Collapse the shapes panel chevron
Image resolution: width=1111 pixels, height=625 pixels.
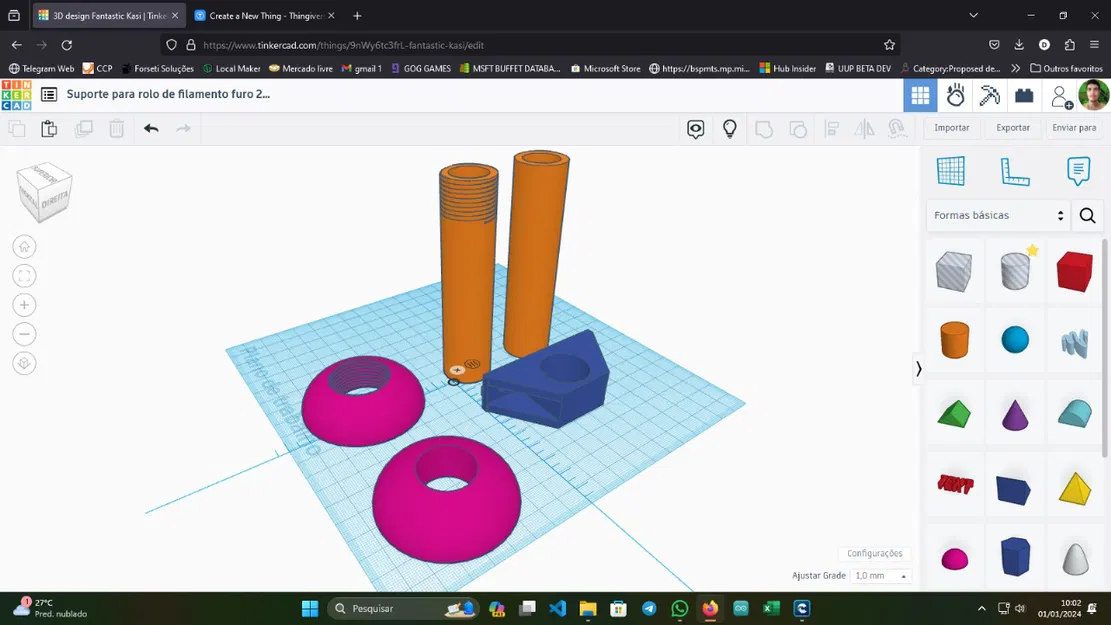point(918,368)
